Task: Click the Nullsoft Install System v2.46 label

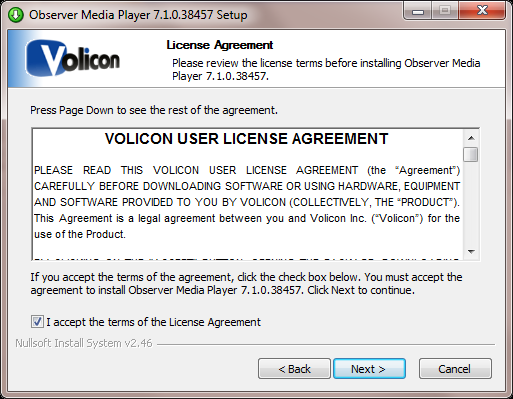Action: tap(84, 343)
